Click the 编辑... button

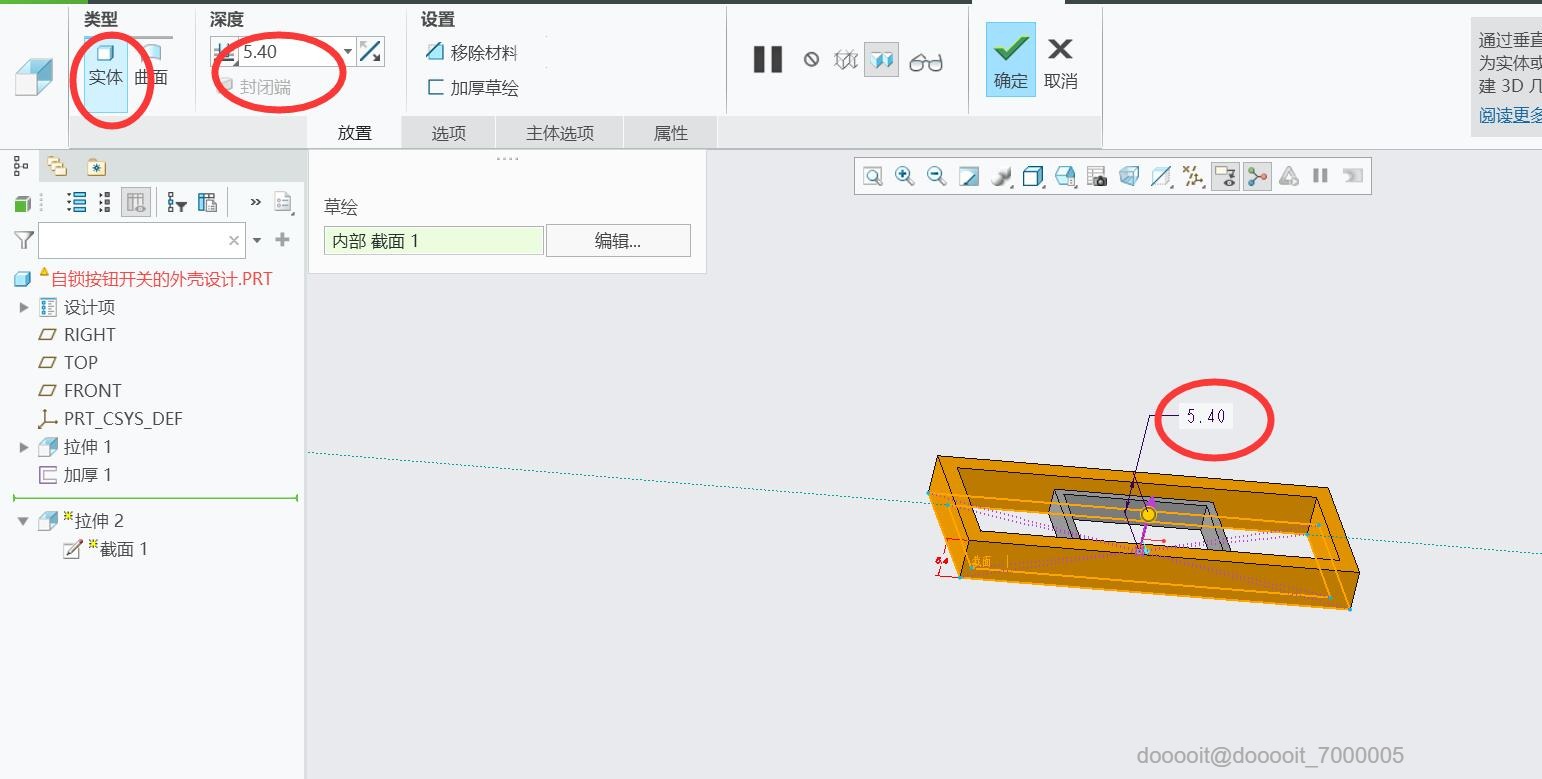tap(618, 240)
